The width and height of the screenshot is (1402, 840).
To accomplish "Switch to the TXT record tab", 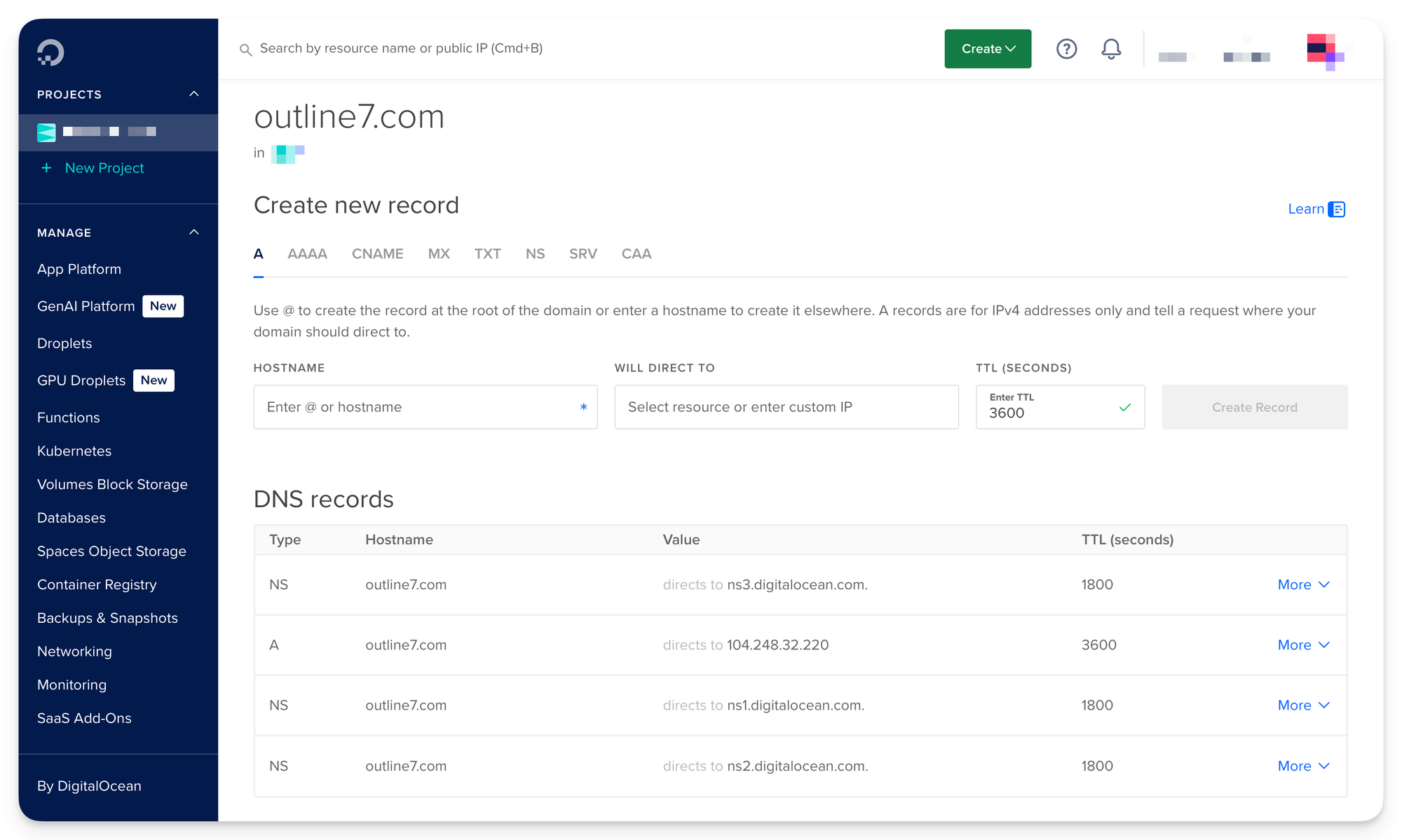I will 487,254.
